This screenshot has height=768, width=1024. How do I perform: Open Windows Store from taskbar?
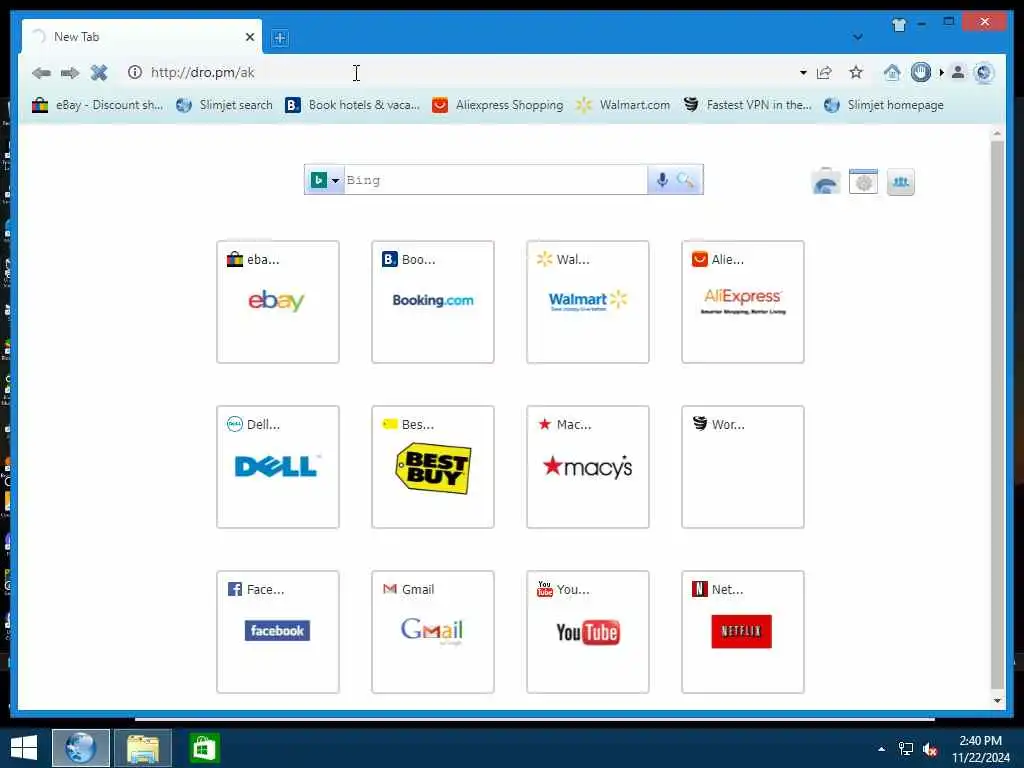click(204, 748)
